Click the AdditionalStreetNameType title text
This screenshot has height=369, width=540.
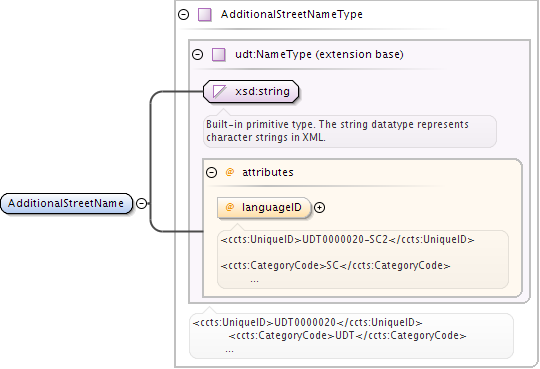click(x=292, y=14)
